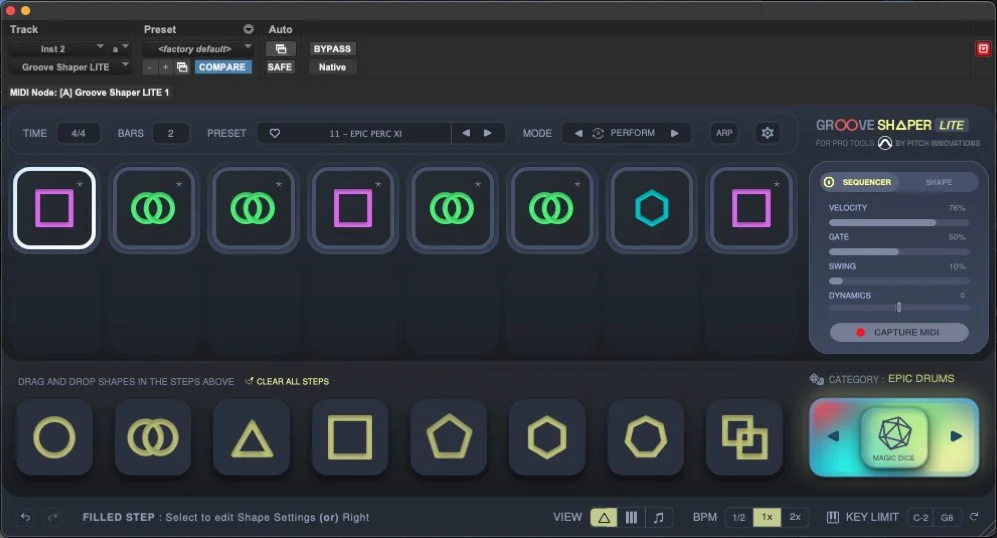Favorite the preset with heart icon

click(x=275, y=134)
